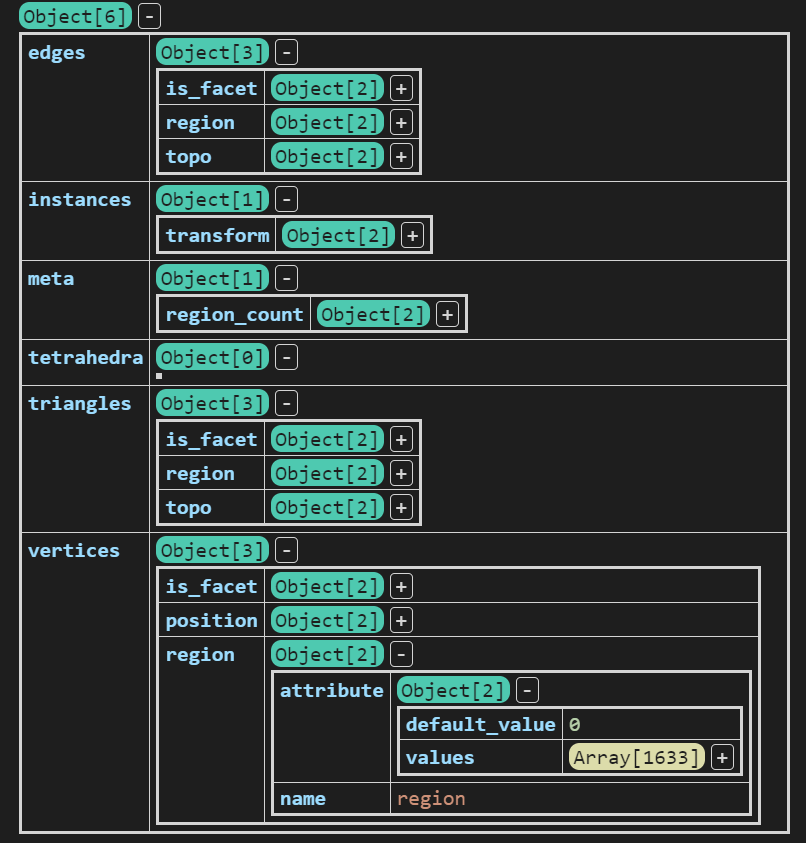Screen dimensions: 806x843
Task: Expand the edges region object
Action: [401, 122]
